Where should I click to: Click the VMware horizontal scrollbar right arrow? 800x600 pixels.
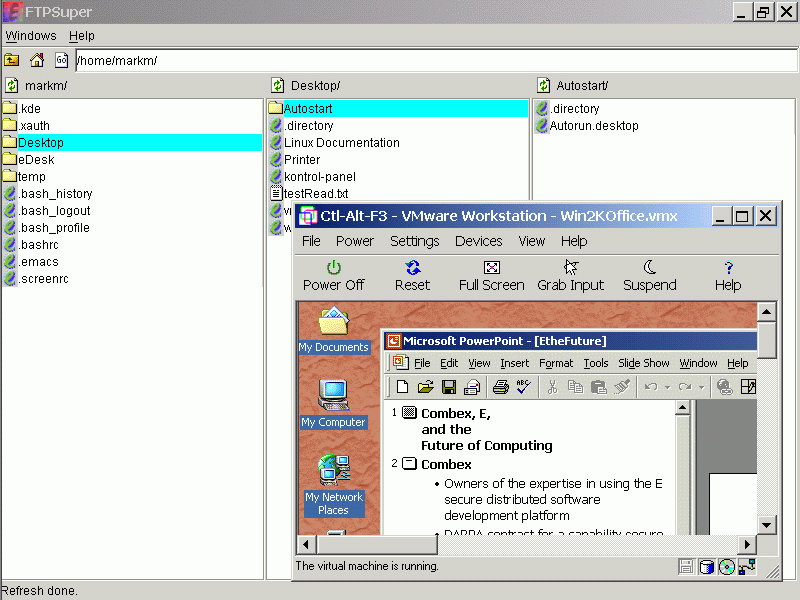point(747,544)
